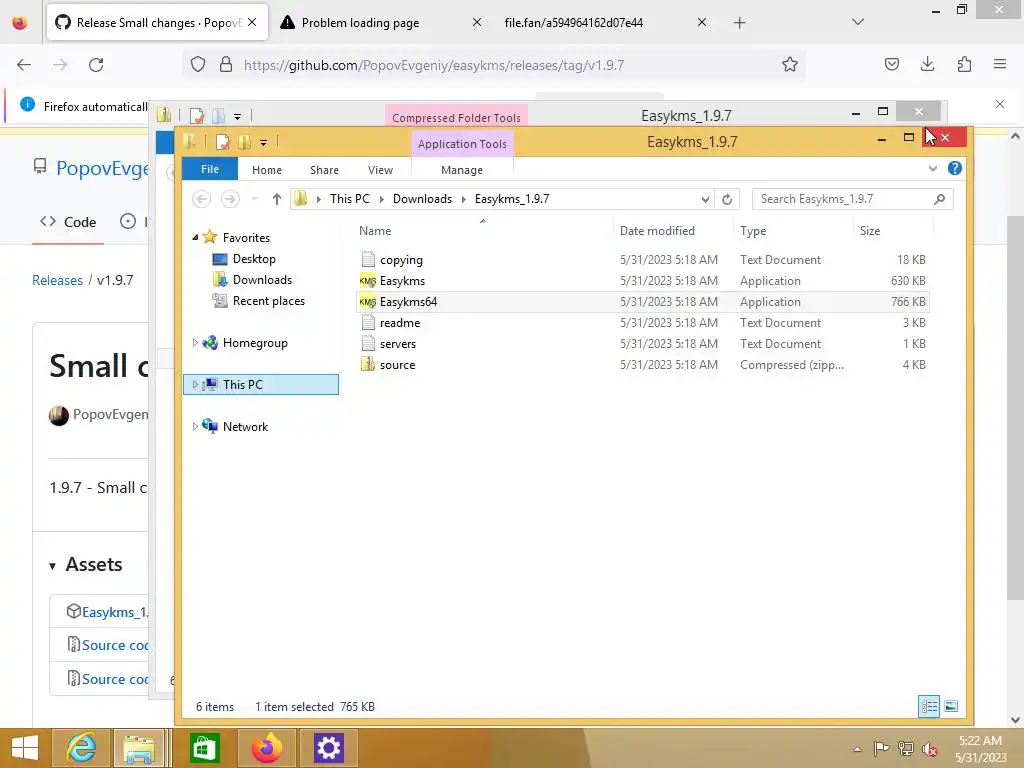Open the File ribbon tab
Image resolution: width=1024 pixels, height=768 pixels.
210,169
